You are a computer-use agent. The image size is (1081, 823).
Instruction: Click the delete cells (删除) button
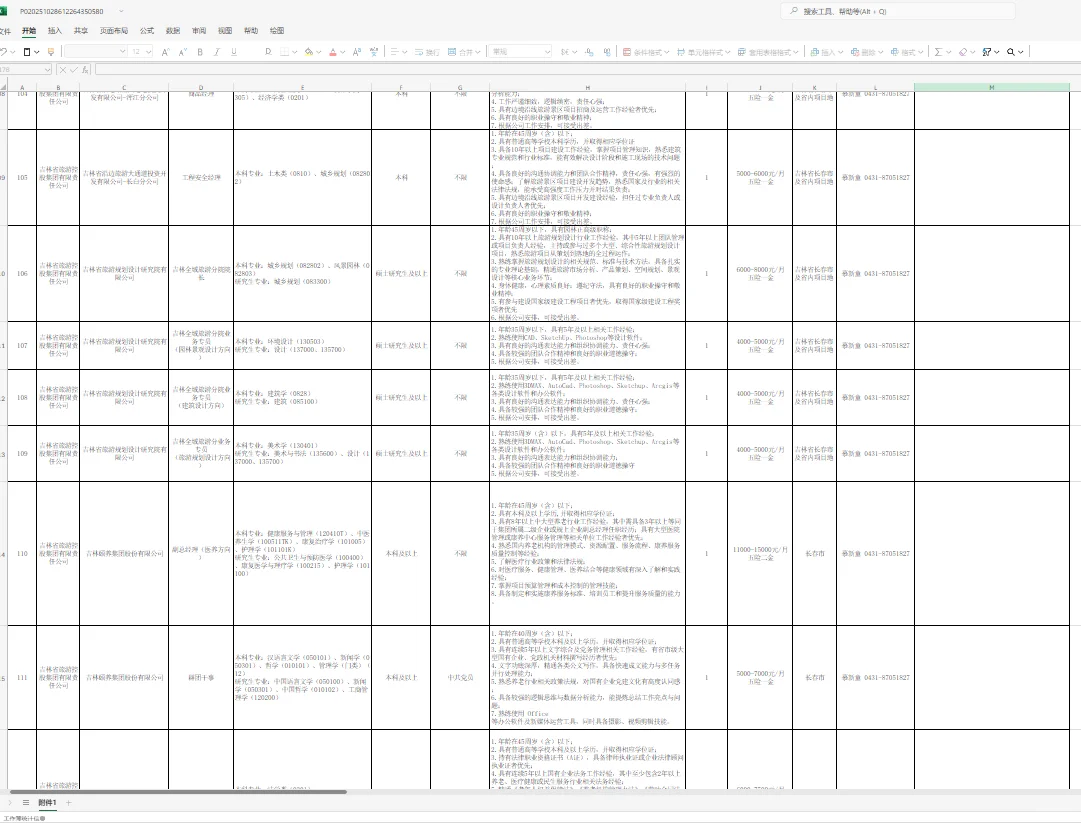867,52
